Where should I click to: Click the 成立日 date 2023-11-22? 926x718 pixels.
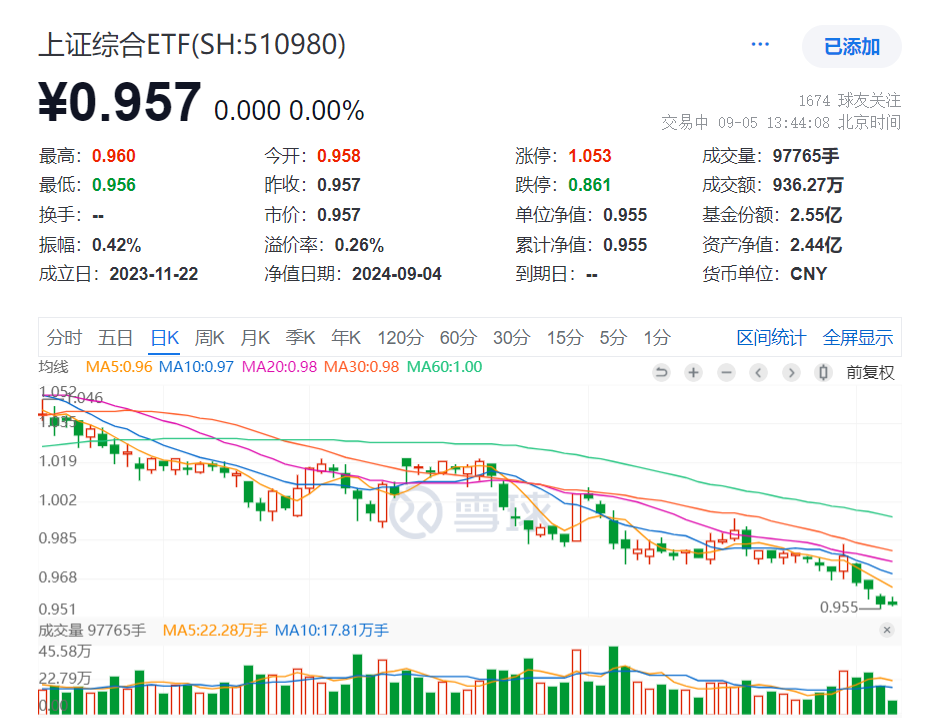(x=154, y=274)
